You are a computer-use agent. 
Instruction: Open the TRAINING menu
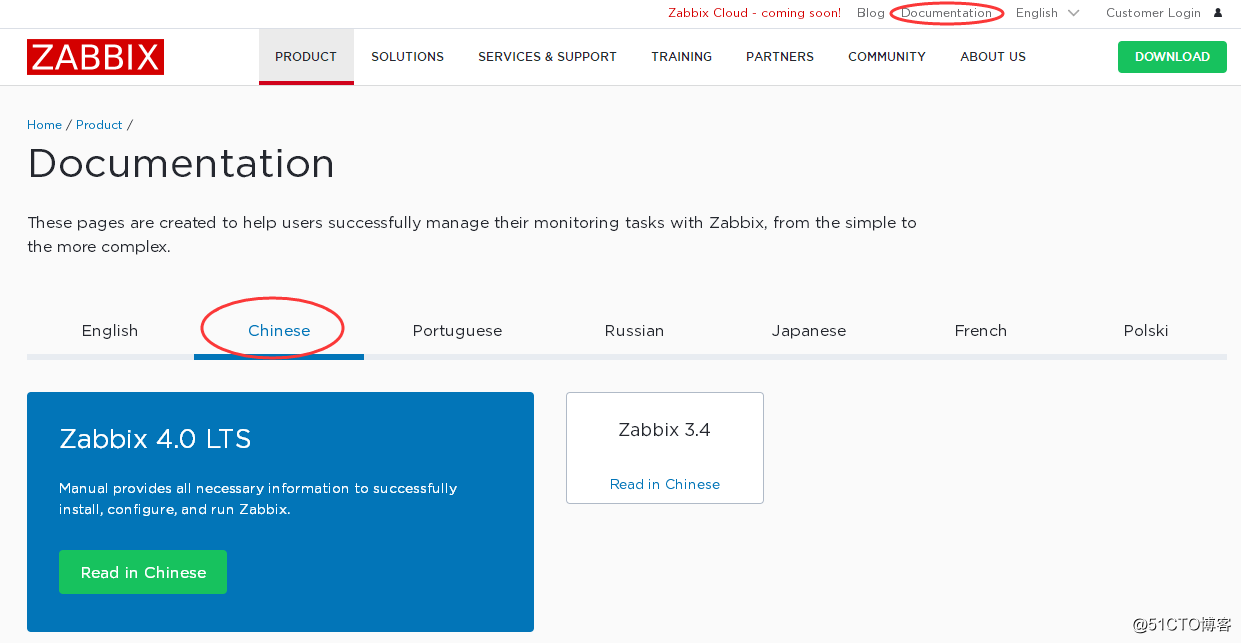click(x=681, y=57)
